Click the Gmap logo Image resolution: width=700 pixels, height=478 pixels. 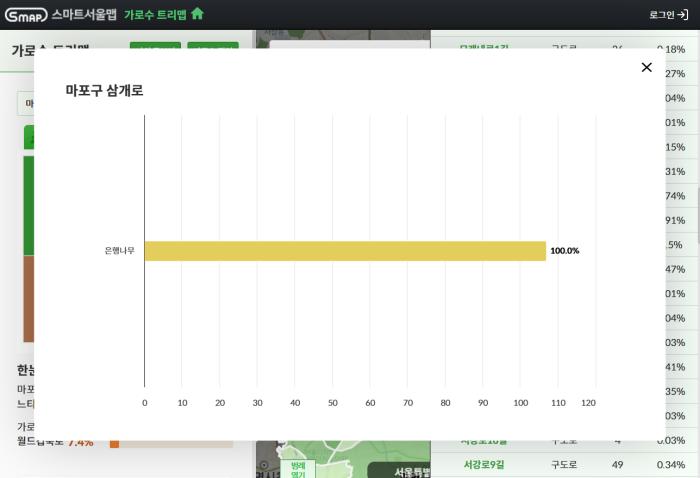(x=25, y=14)
